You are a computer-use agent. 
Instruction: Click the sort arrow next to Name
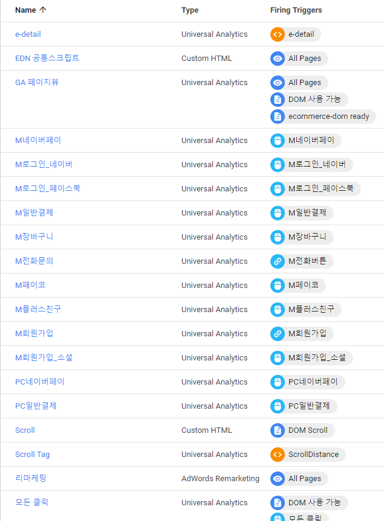[x=43, y=10]
